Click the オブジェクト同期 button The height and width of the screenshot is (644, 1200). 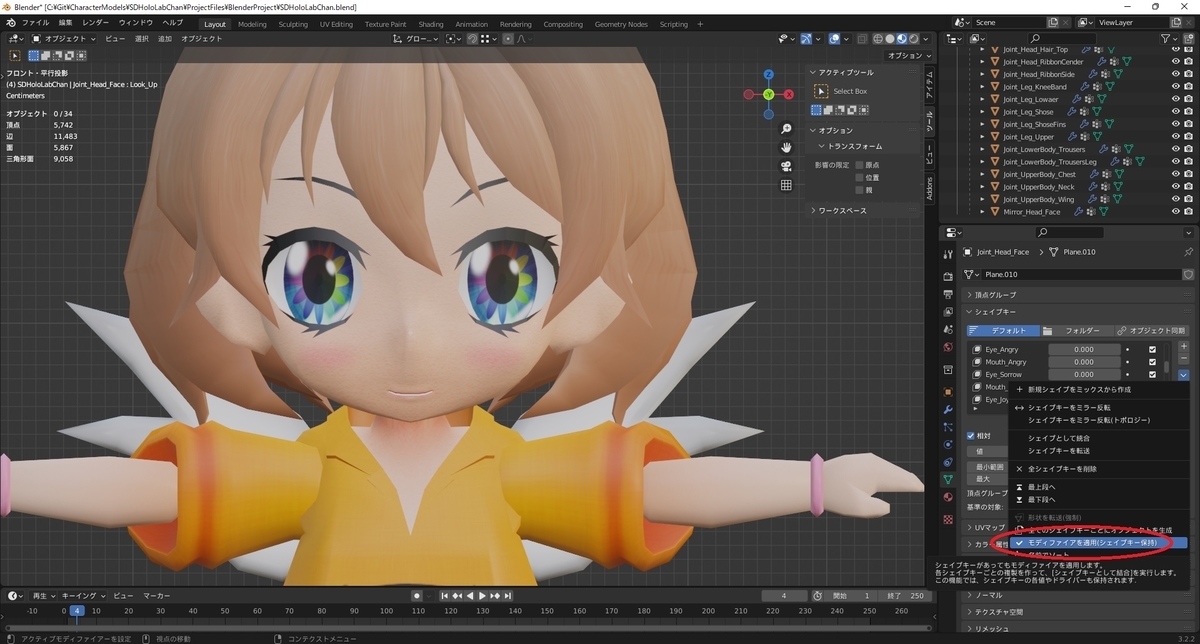click(x=1150, y=330)
